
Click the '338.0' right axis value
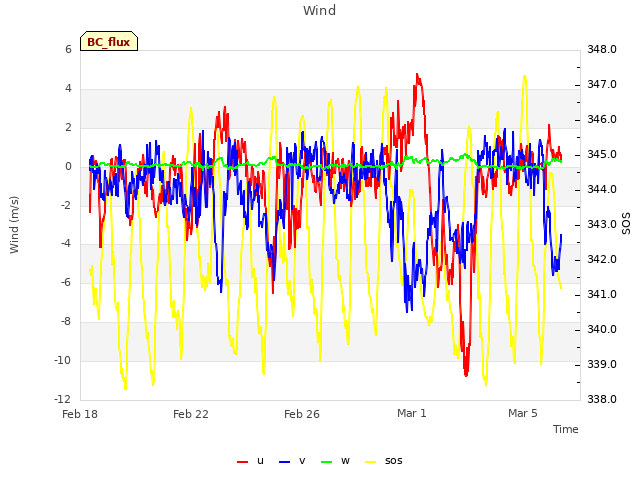coord(602,399)
